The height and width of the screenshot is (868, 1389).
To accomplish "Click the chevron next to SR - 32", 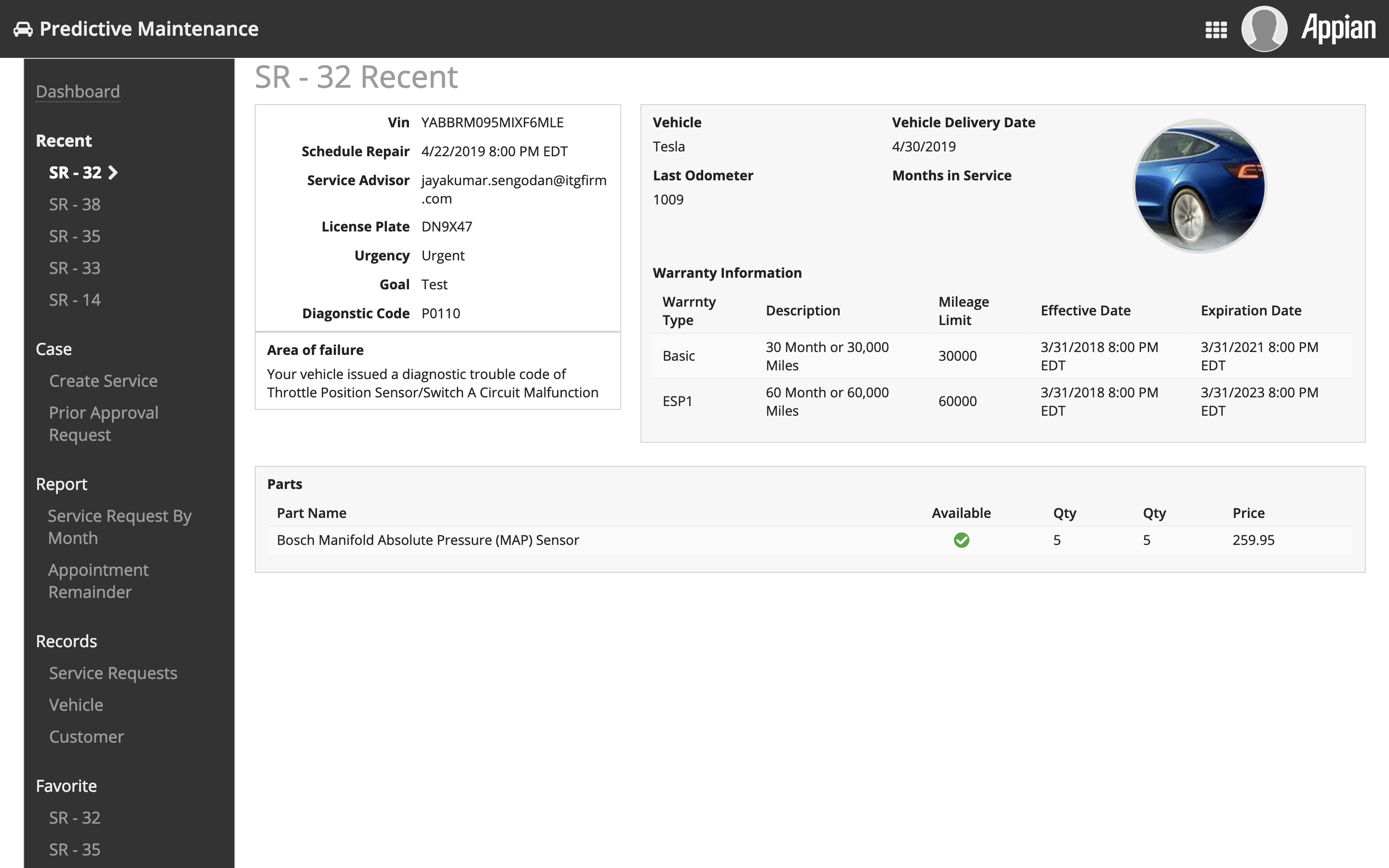I will pyautogui.click(x=113, y=173).
